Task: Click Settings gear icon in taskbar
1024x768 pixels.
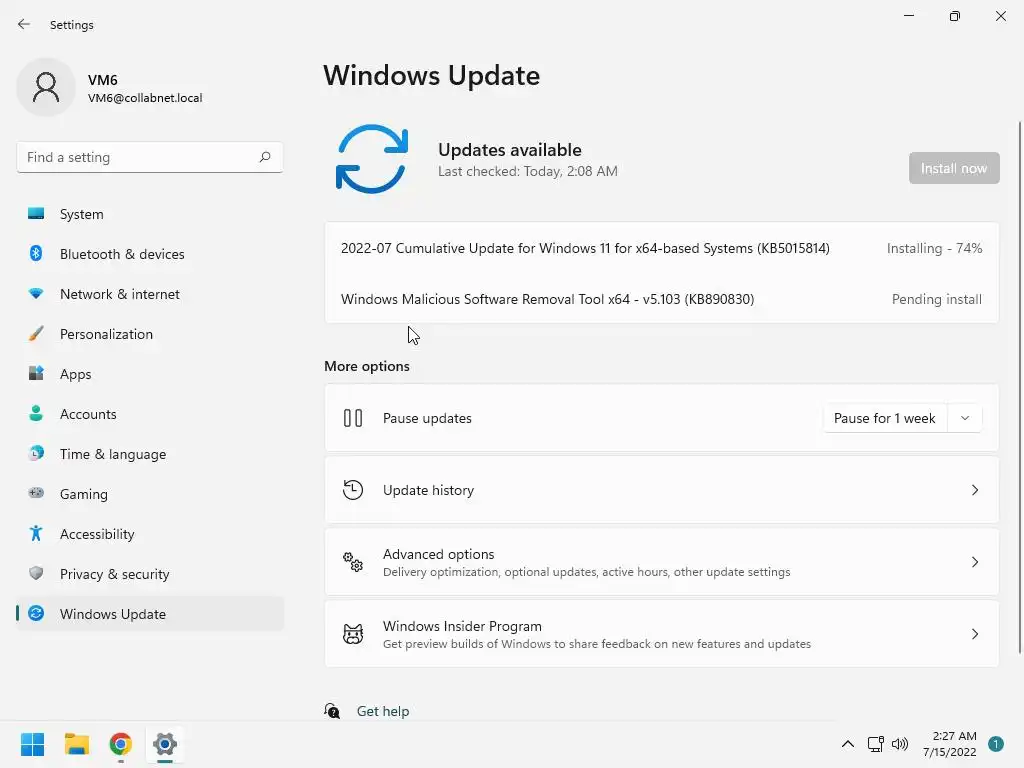Action: pyautogui.click(x=165, y=744)
